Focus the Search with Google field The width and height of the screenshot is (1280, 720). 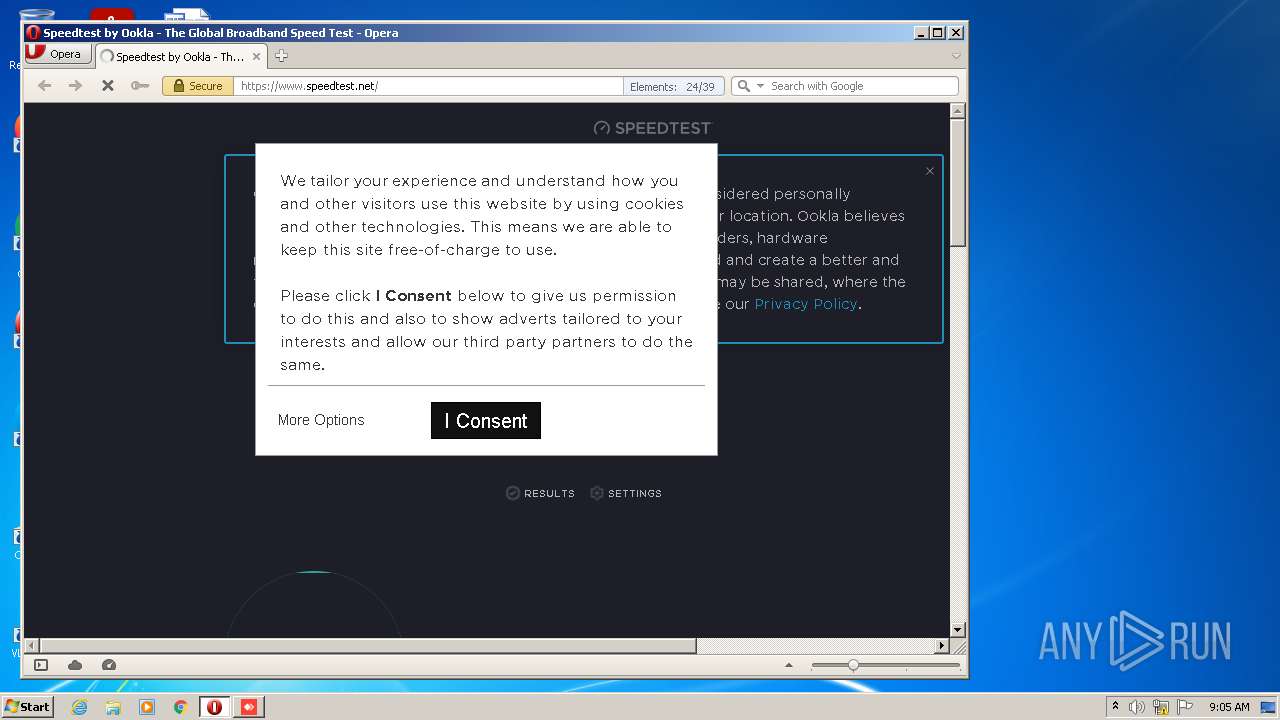click(861, 86)
